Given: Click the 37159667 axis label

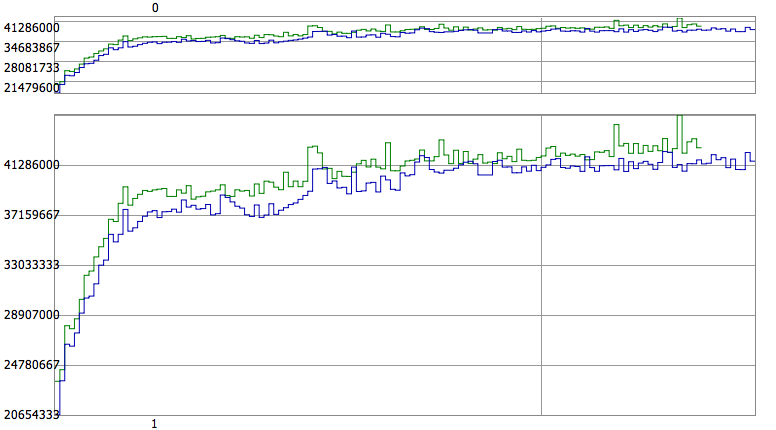Looking at the screenshot, I should click(x=31, y=215).
